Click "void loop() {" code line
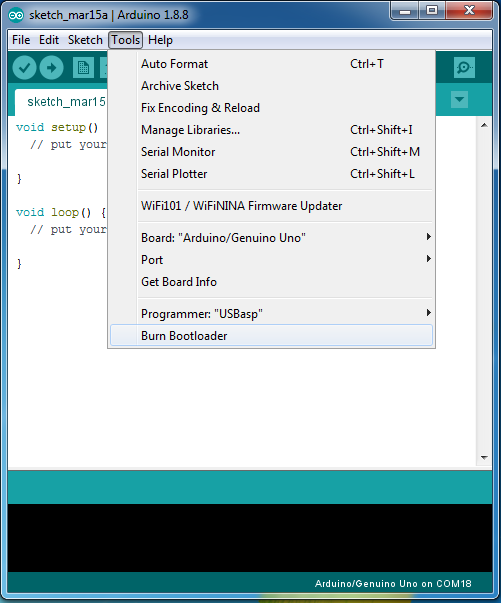 coord(61,212)
